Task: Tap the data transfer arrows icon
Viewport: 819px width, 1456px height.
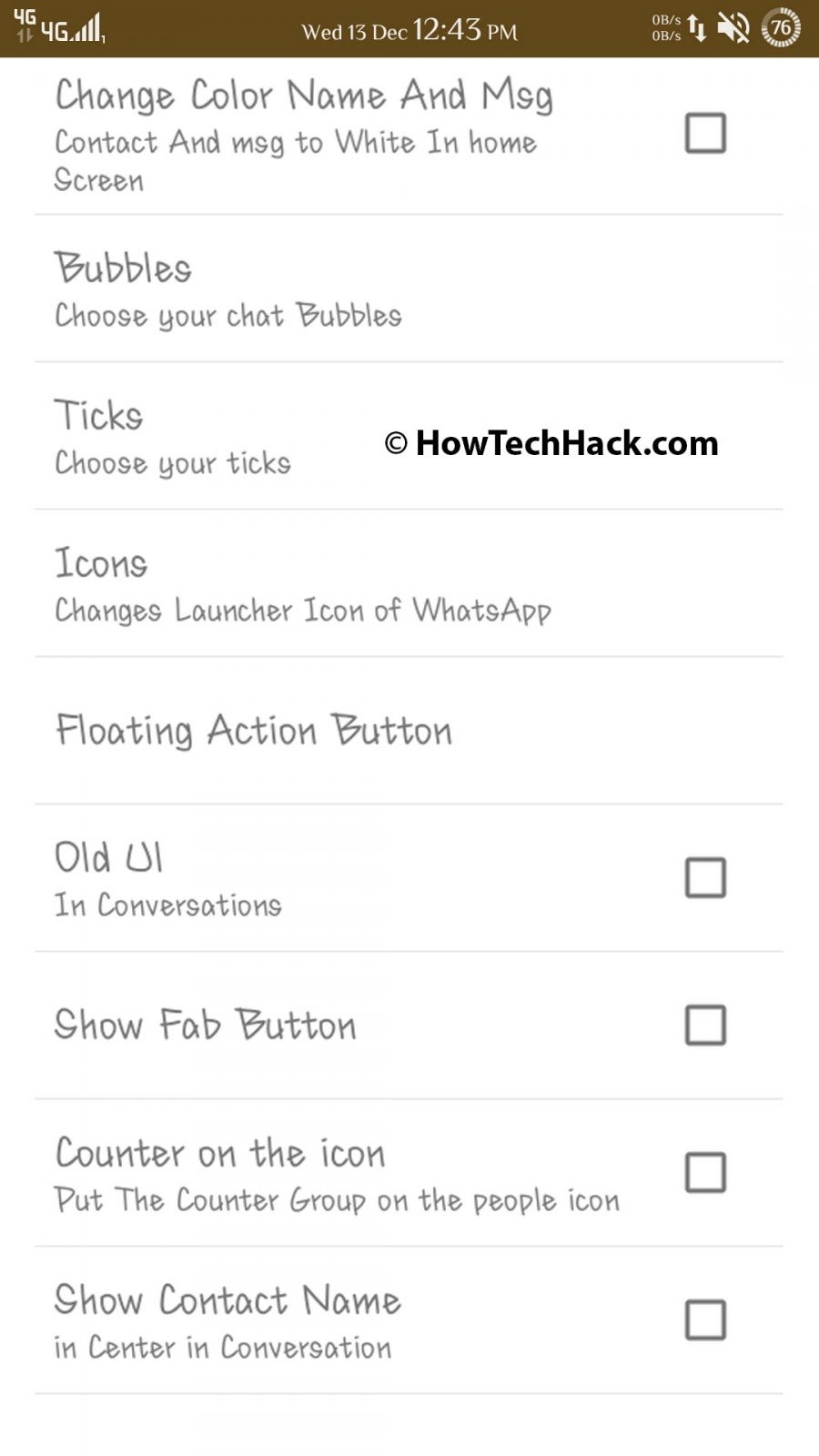Action: coord(697,28)
